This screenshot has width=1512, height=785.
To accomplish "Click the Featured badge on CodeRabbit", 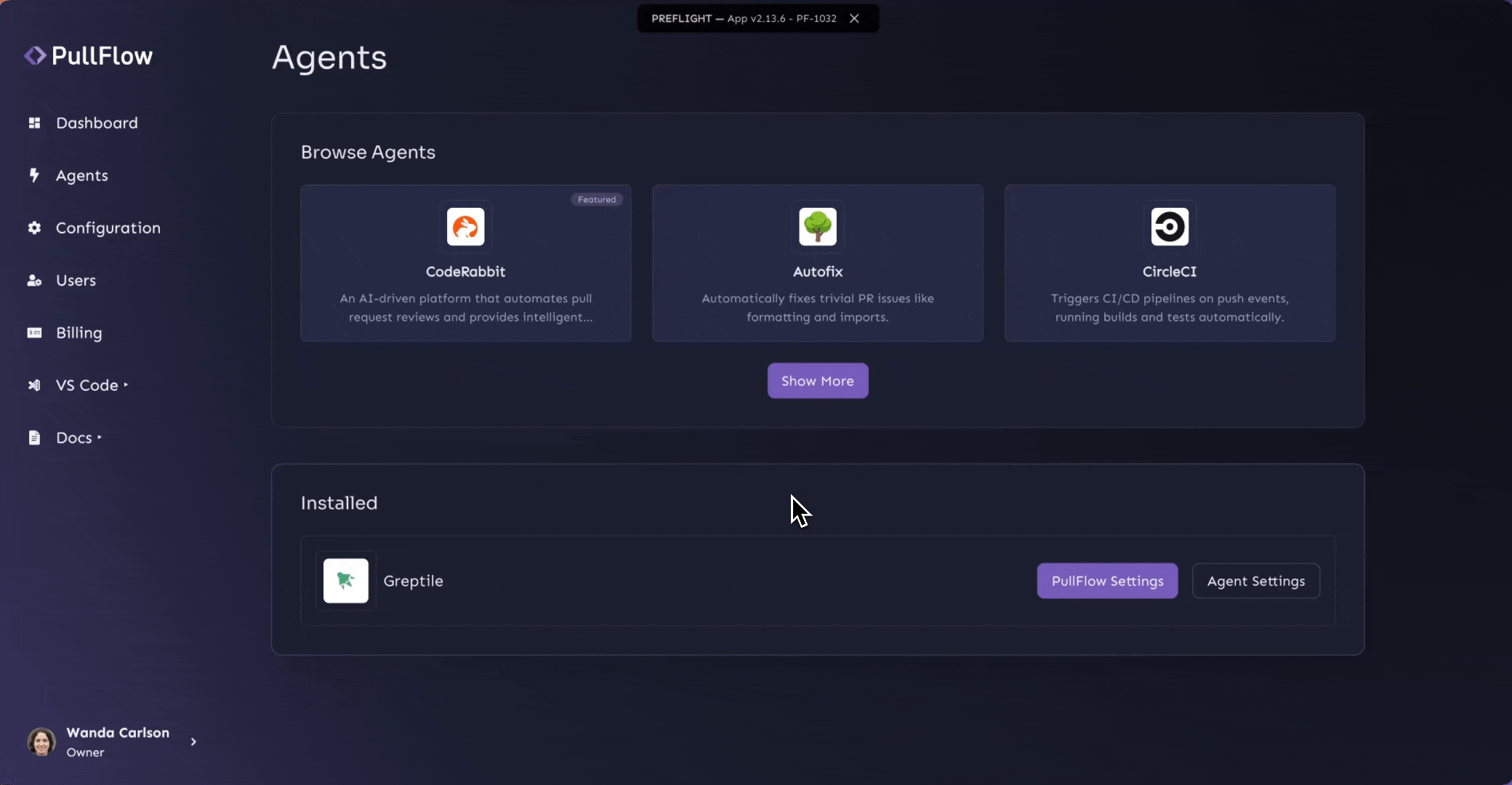I will point(597,199).
